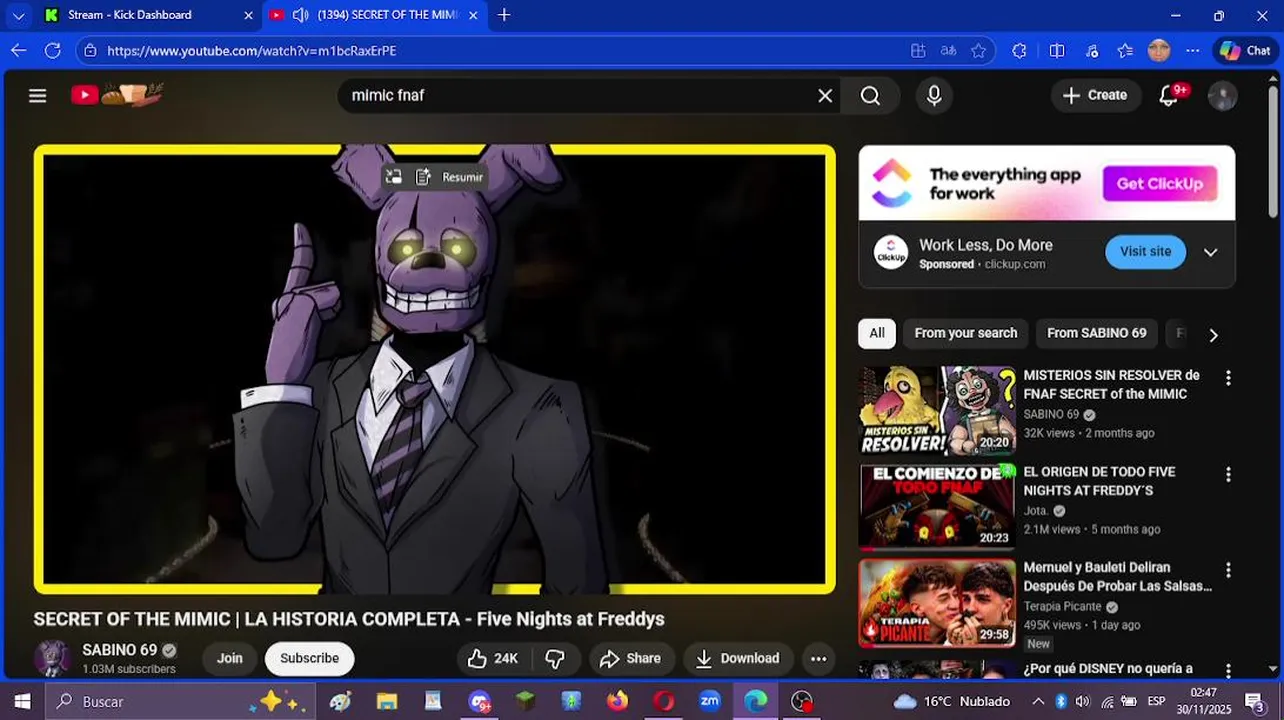Open options for Memuel y Bauleti video
1284x720 pixels.
[x=1228, y=570]
